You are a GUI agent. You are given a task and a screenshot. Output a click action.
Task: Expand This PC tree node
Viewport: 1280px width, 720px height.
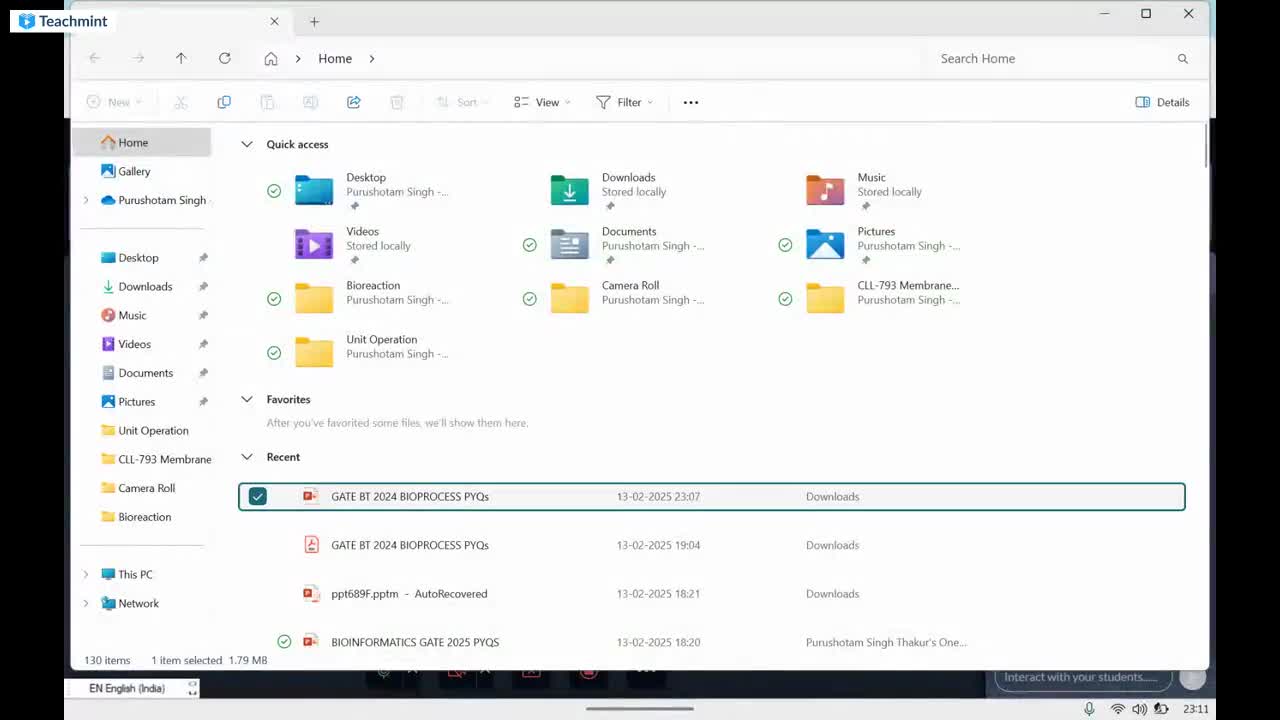click(86, 575)
